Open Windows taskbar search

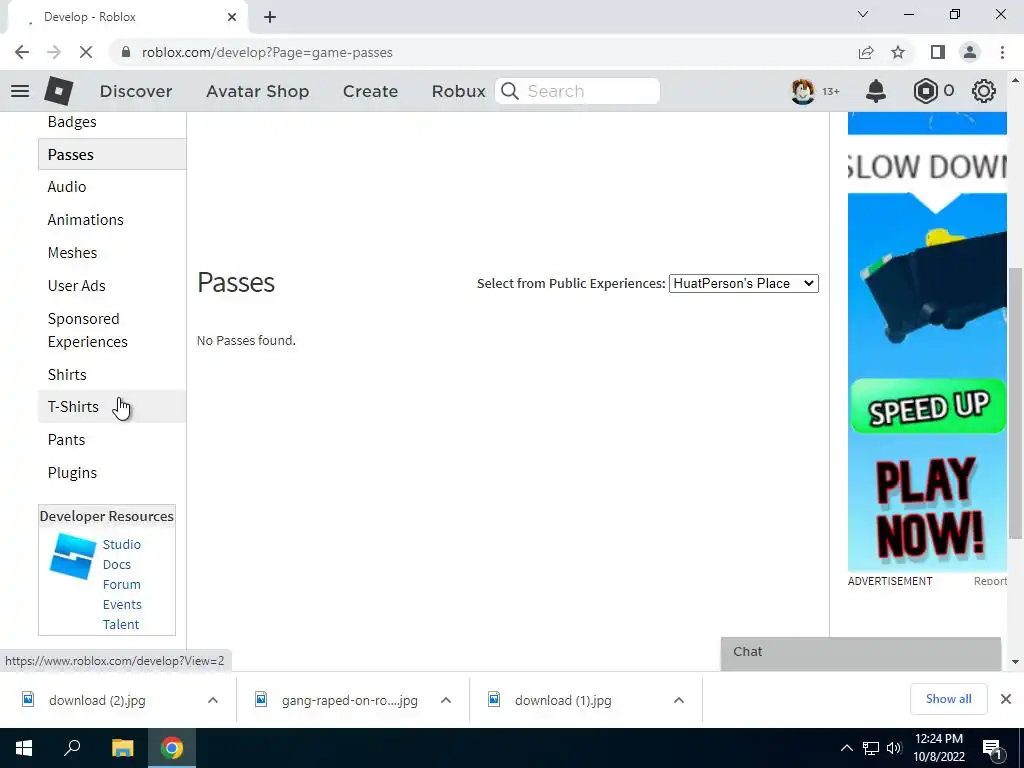(72, 748)
